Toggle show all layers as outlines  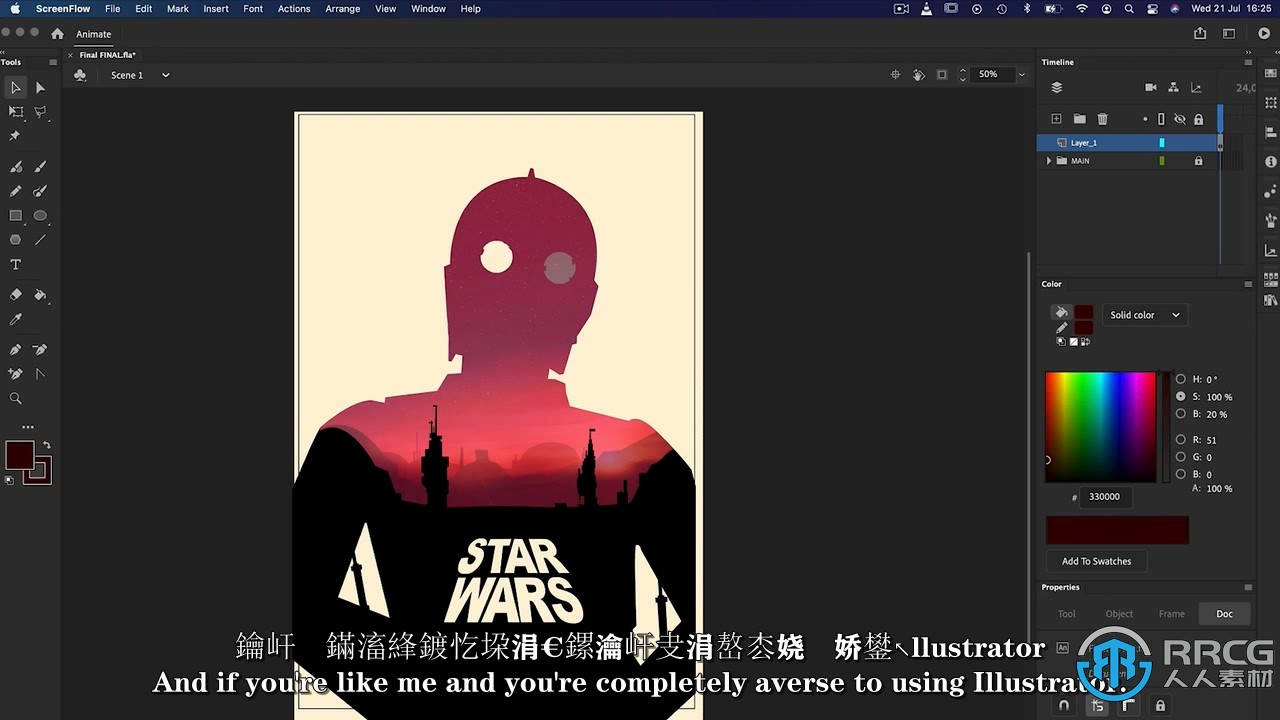tap(1161, 119)
